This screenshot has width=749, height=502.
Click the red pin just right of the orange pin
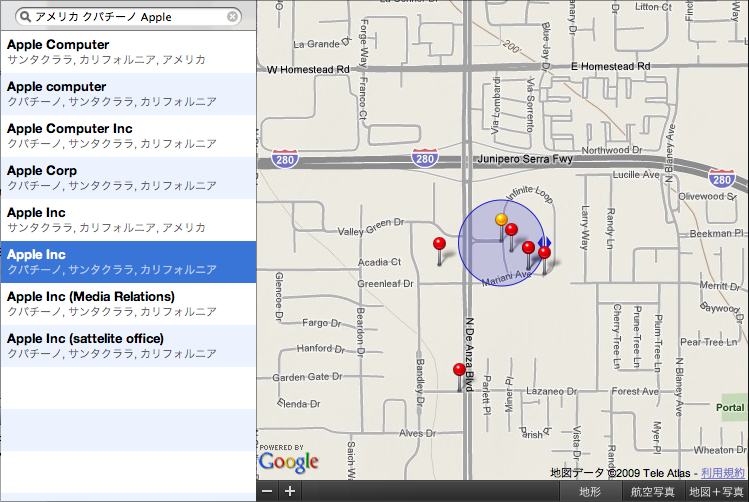511,230
